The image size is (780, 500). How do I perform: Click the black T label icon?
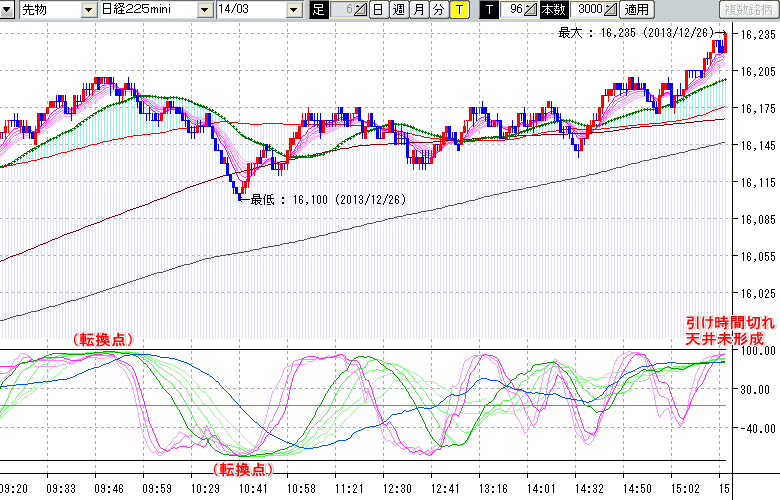click(x=488, y=10)
